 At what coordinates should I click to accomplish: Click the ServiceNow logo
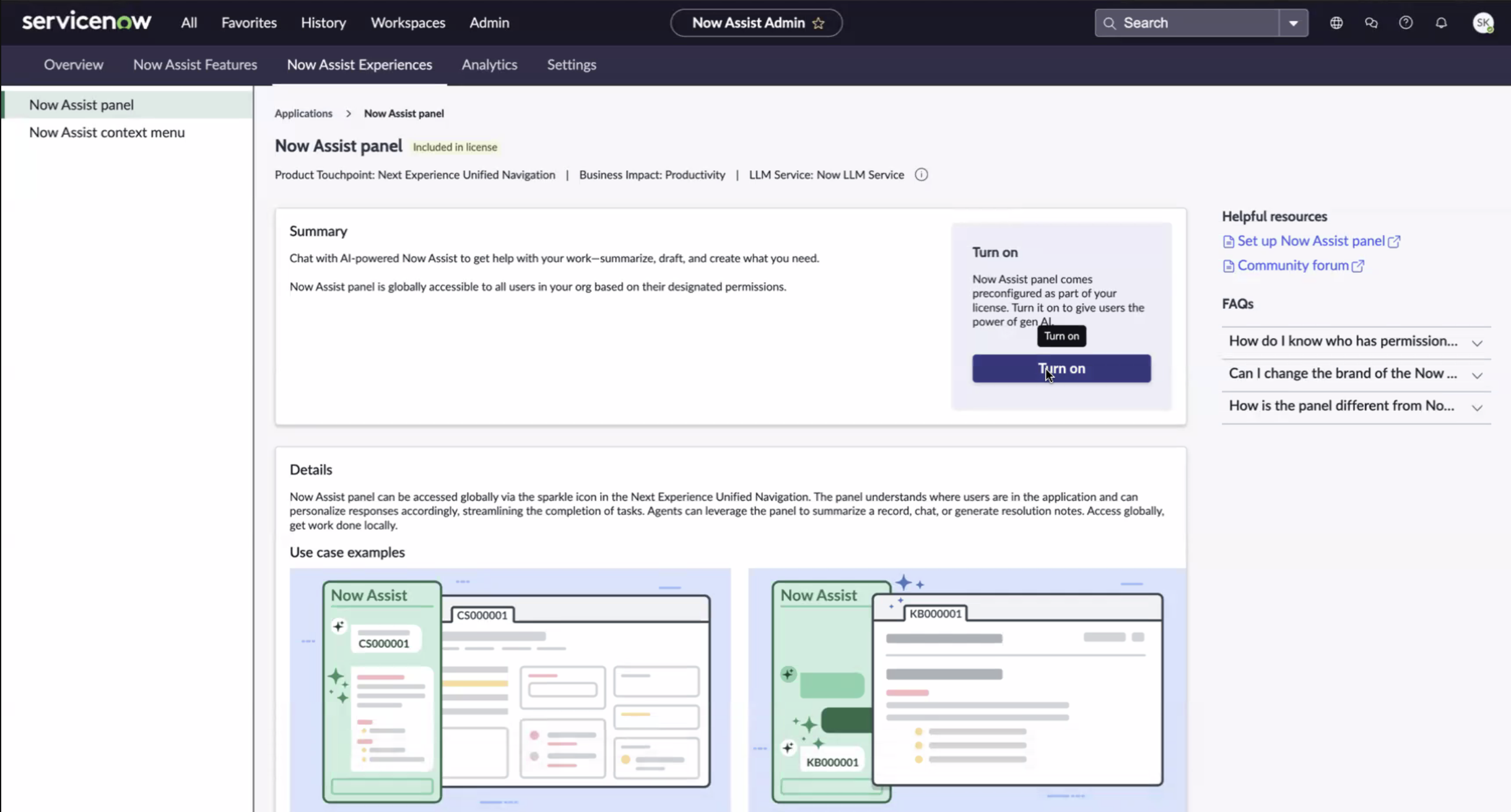(87, 22)
